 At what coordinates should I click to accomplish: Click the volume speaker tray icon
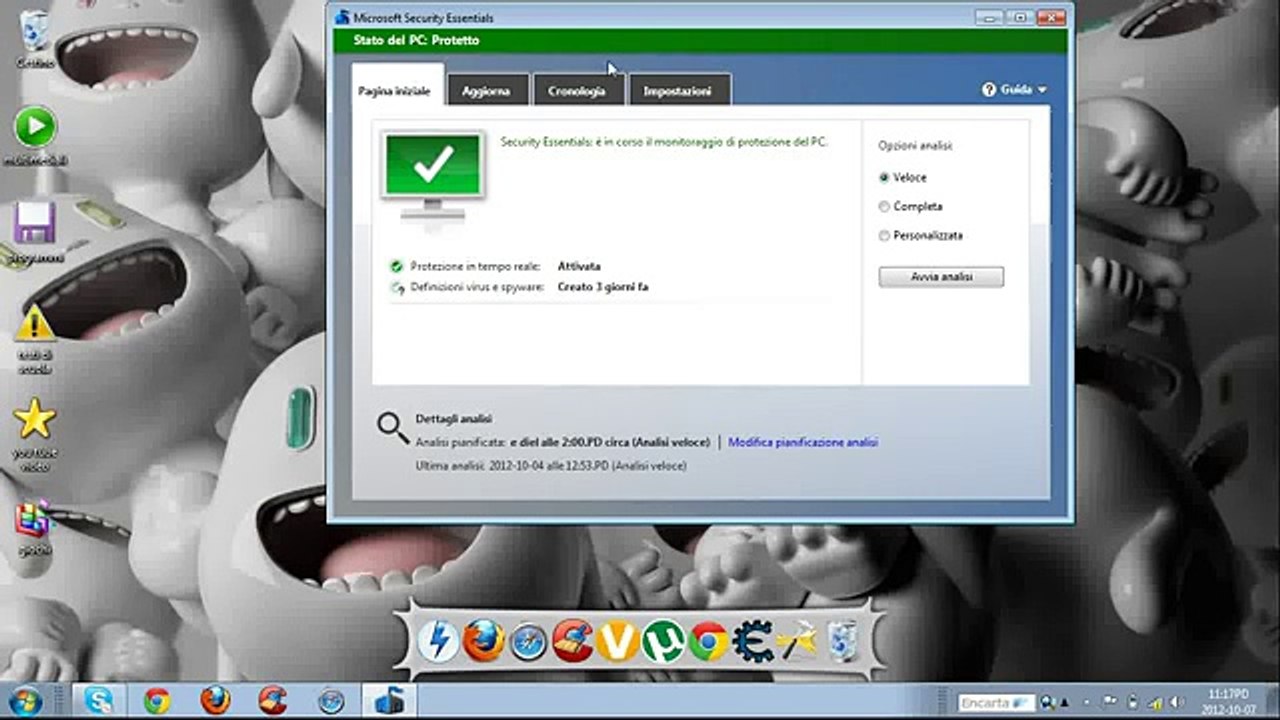(1177, 702)
